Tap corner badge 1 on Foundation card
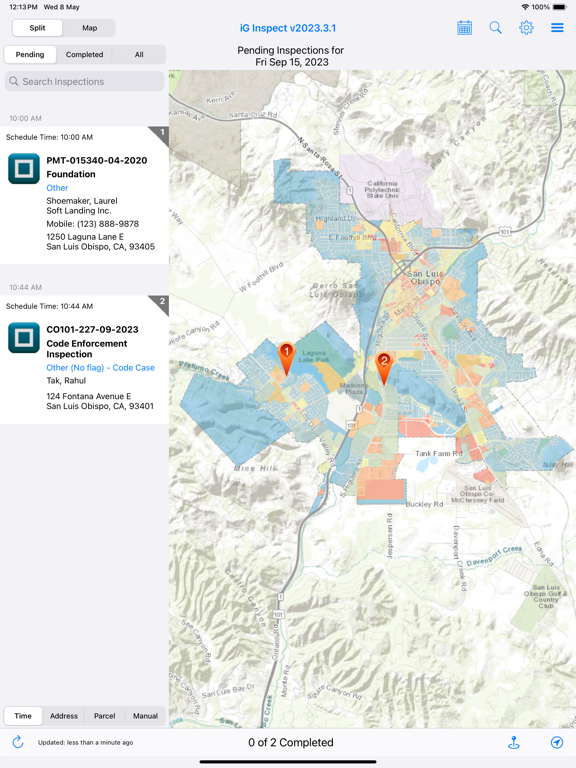 [x=160, y=135]
